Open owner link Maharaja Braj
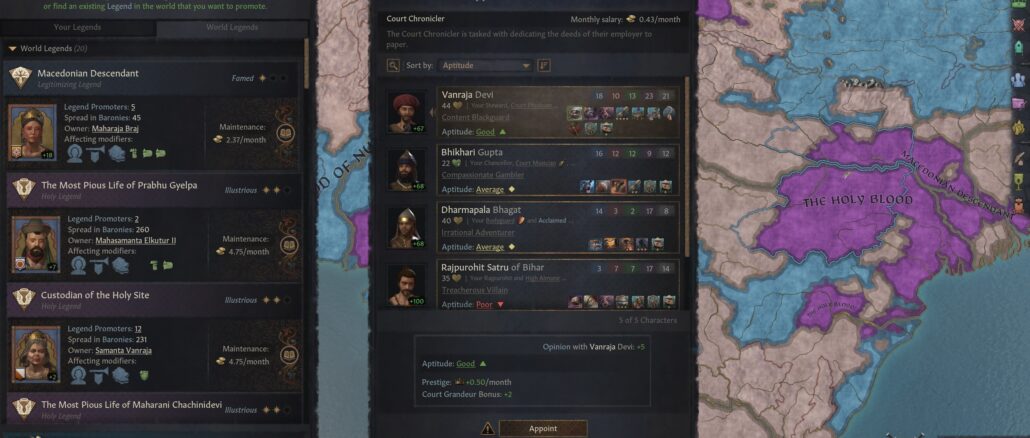 [115, 128]
